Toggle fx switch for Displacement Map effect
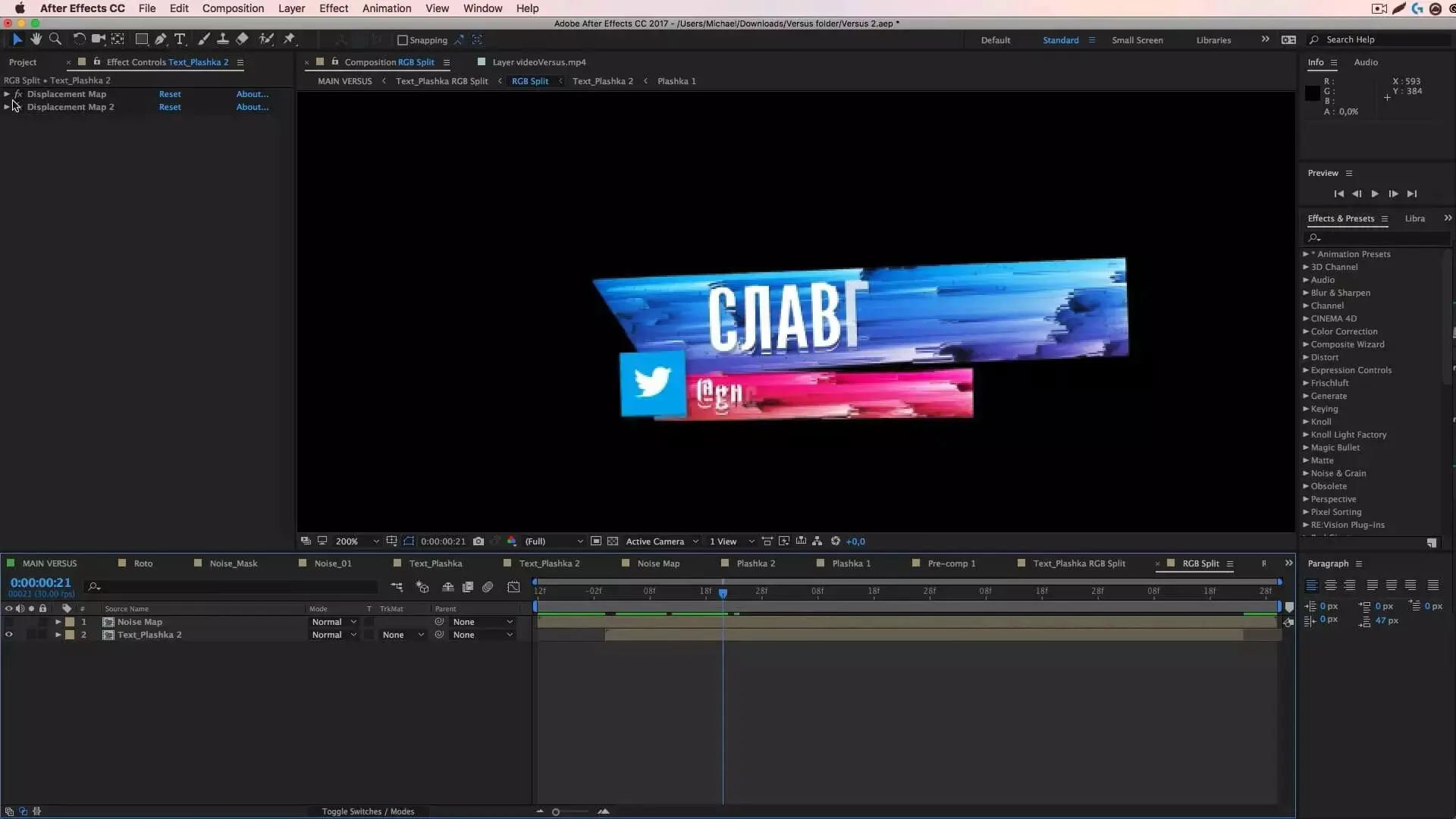 [18, 94]
